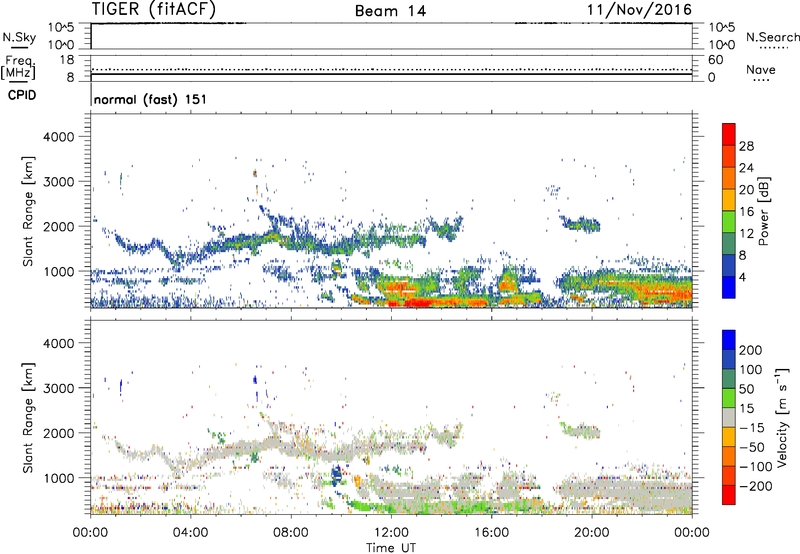Screen dimensions: 800x554
Task: Select the 60 tick on Nave axis
Action: [x=715, y=60]
